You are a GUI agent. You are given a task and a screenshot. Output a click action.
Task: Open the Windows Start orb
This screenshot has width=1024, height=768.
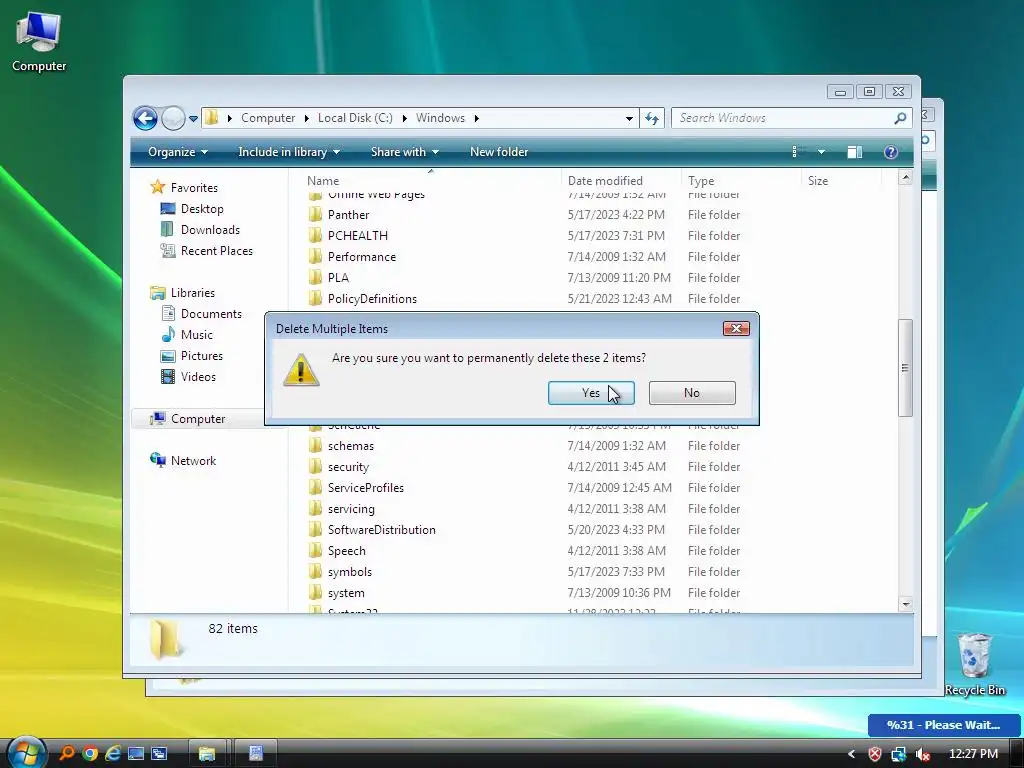[26, 752]
